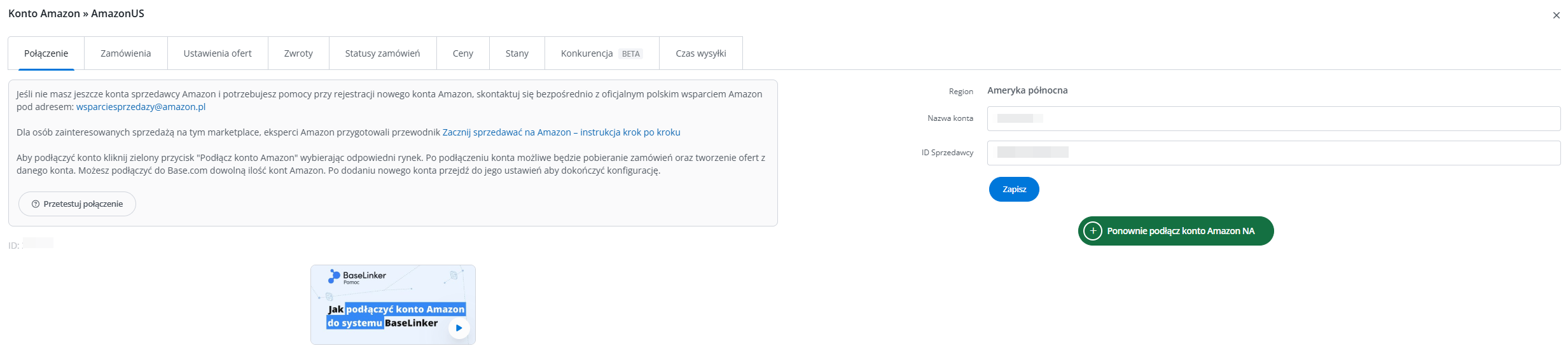Switch to the Ceny tab
Viewport: 1568px width, 355px height.
[x=462, y=53]
